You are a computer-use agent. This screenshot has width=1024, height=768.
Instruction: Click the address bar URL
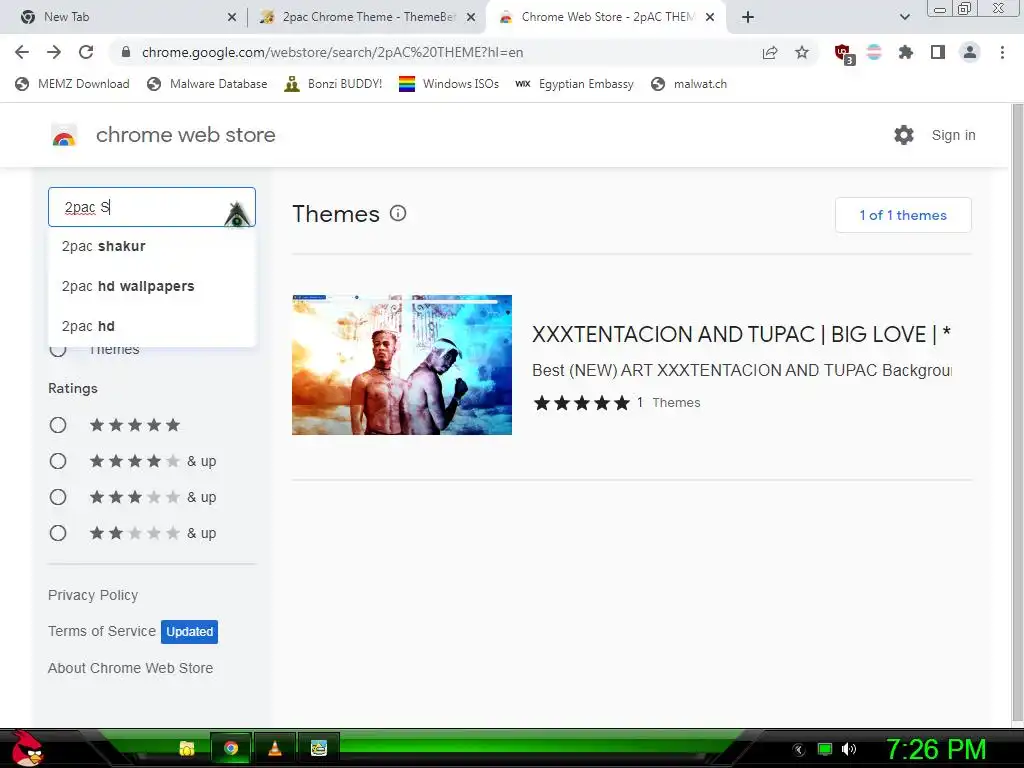[332, 52]
